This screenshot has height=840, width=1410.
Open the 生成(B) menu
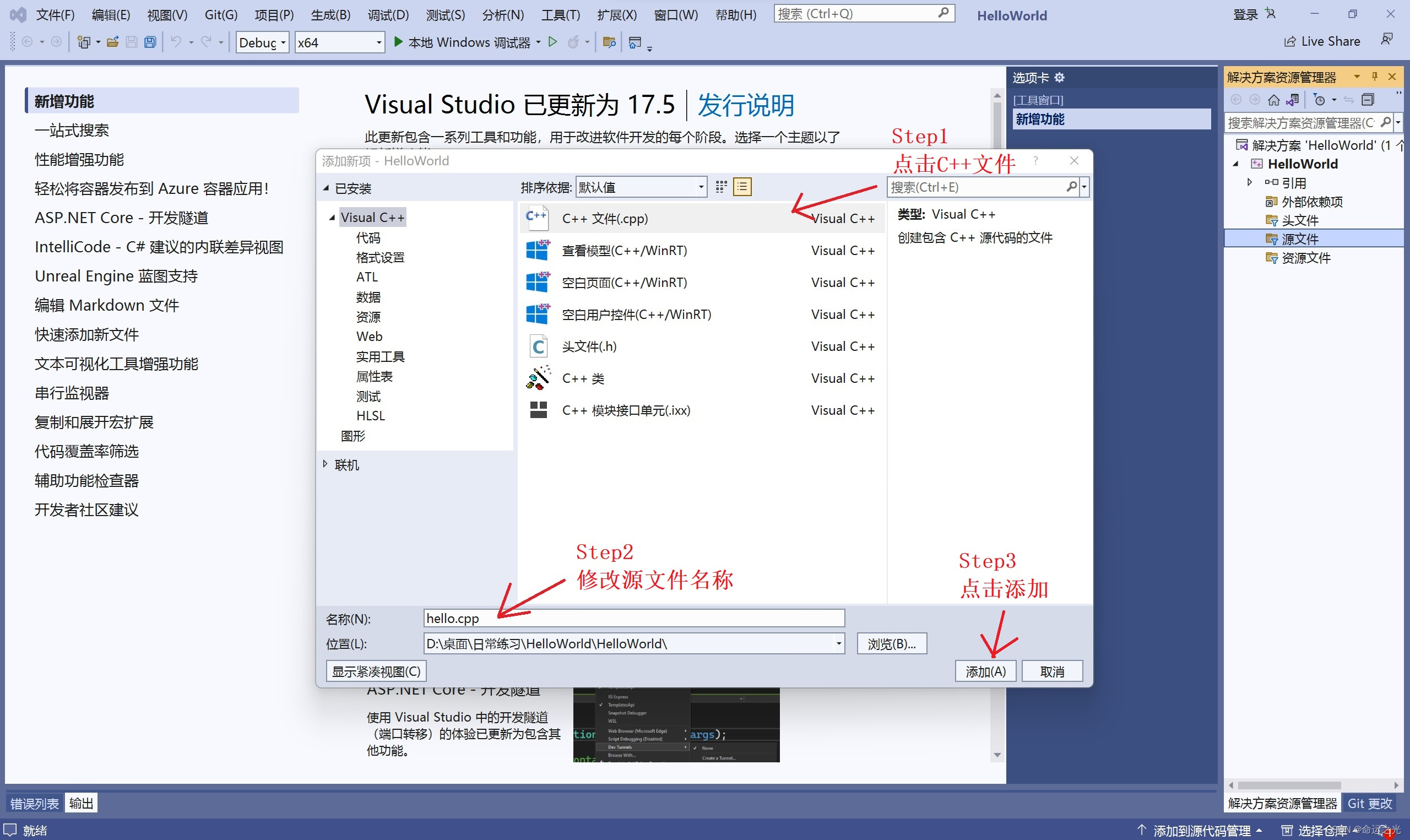click(x=330, y=15)
